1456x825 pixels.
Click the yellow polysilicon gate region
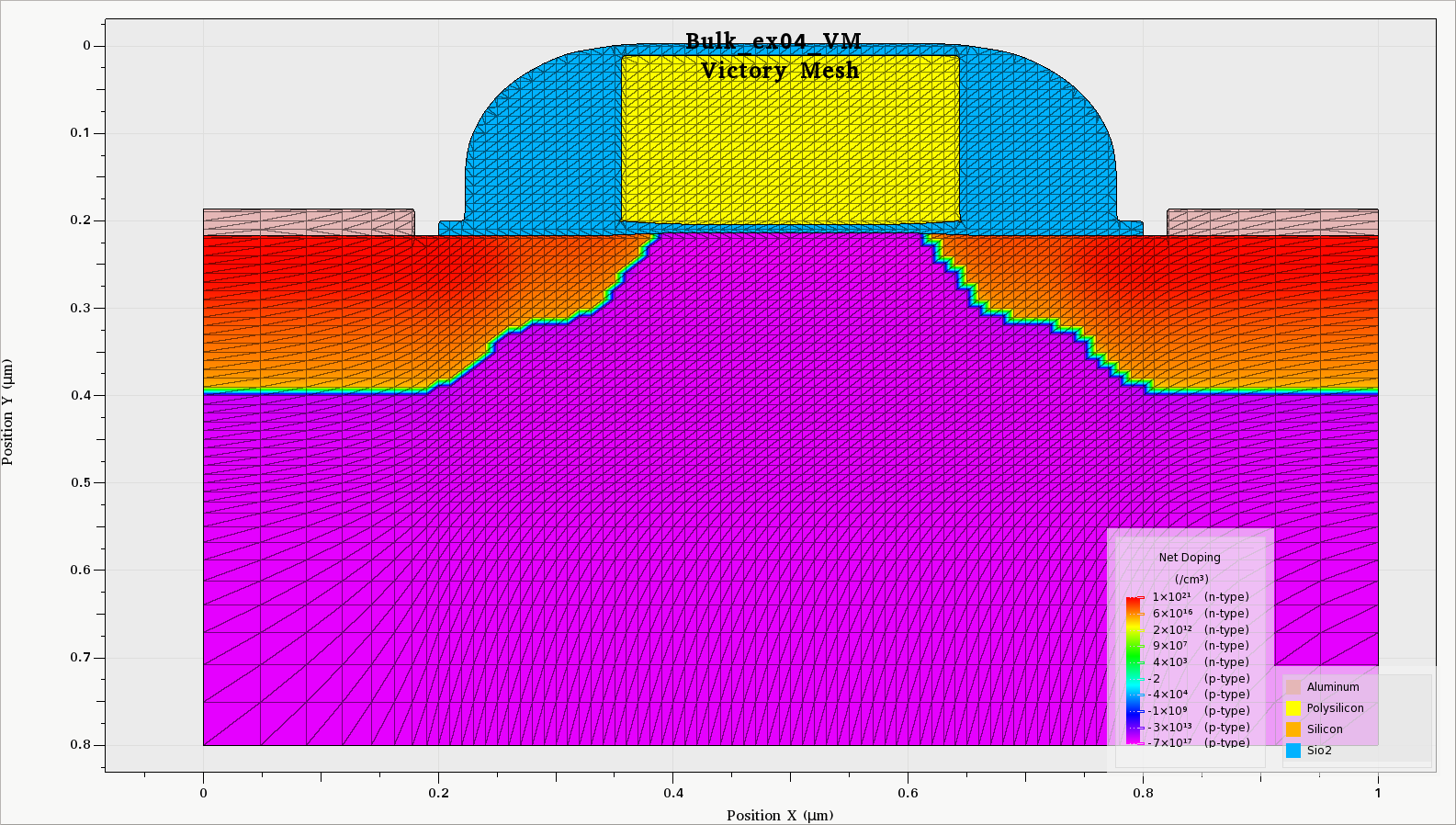pyautogui.click(x=790, y=139)
